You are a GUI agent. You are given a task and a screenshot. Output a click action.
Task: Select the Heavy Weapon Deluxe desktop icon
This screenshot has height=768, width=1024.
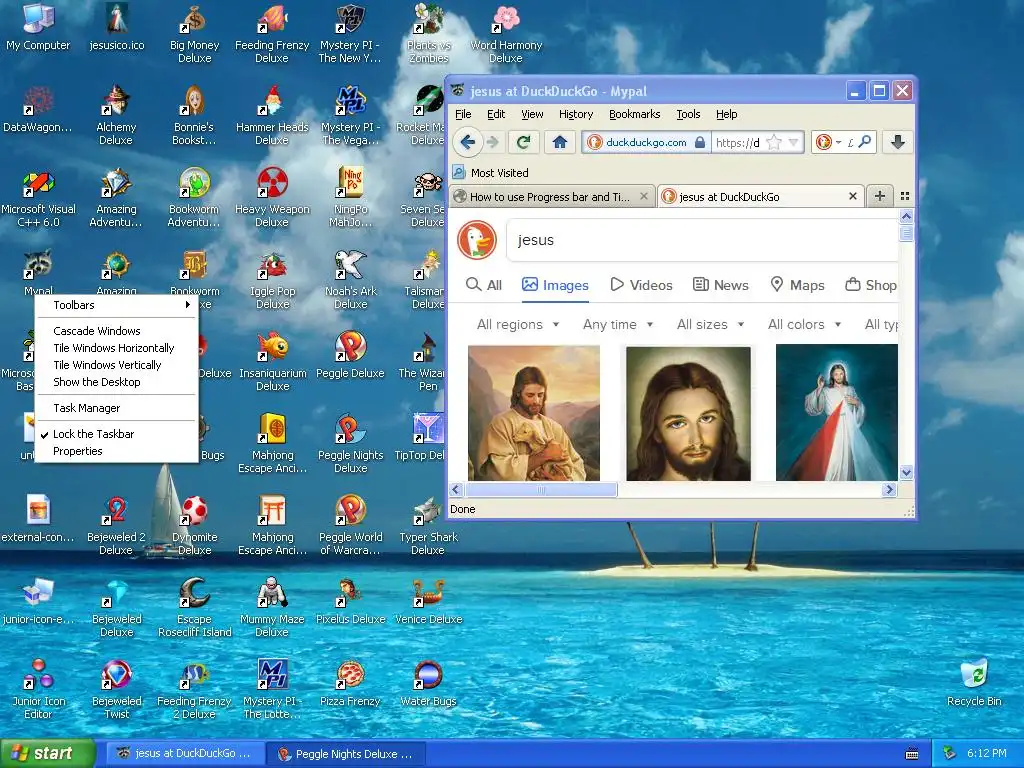[x=272, y=199]
